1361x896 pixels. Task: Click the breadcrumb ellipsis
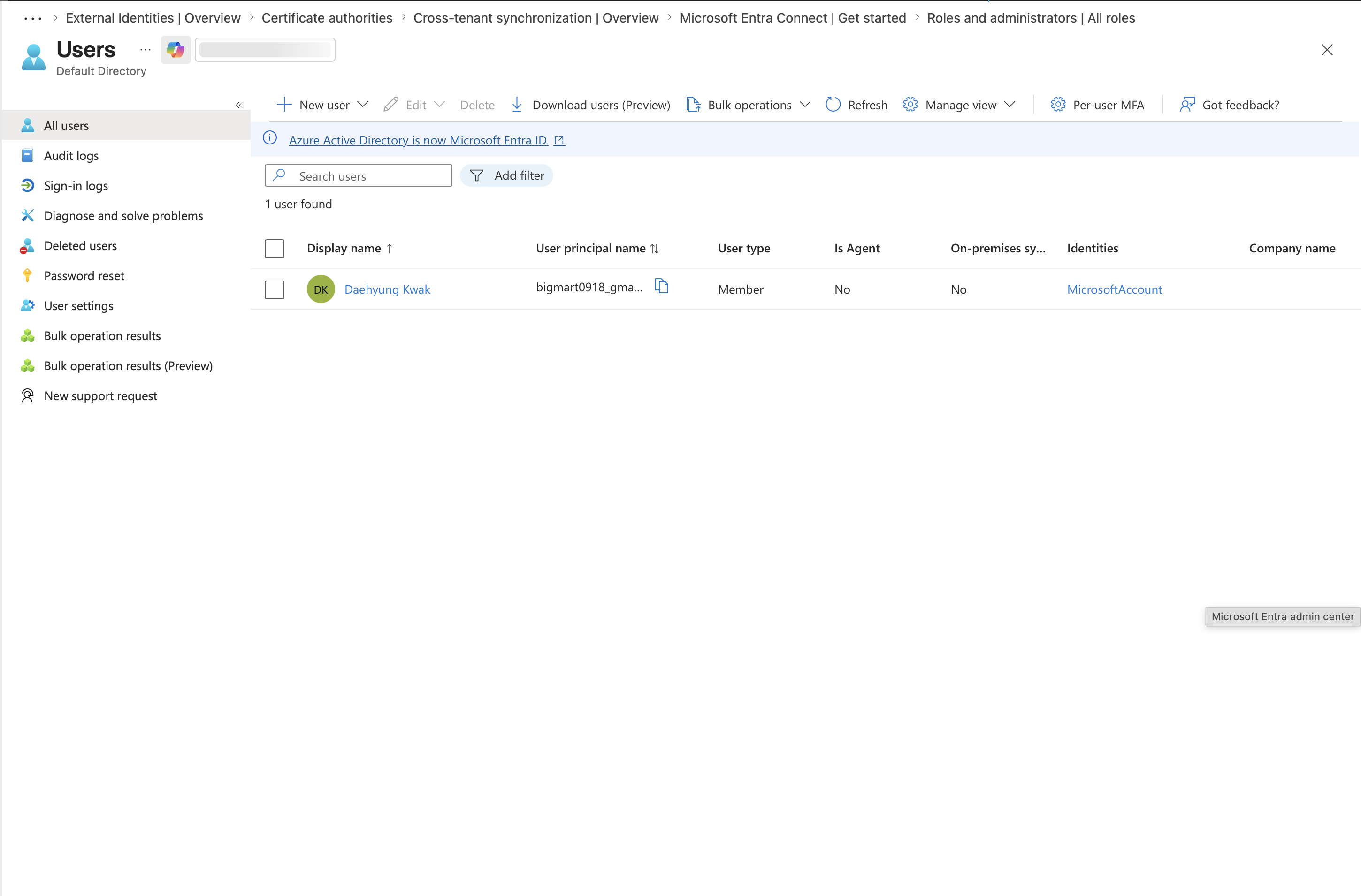click(x=32, y=18)
